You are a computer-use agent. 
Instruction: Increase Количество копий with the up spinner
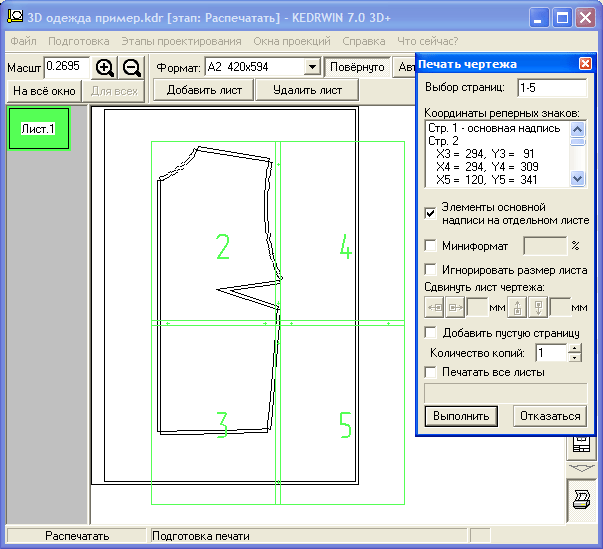575,348
